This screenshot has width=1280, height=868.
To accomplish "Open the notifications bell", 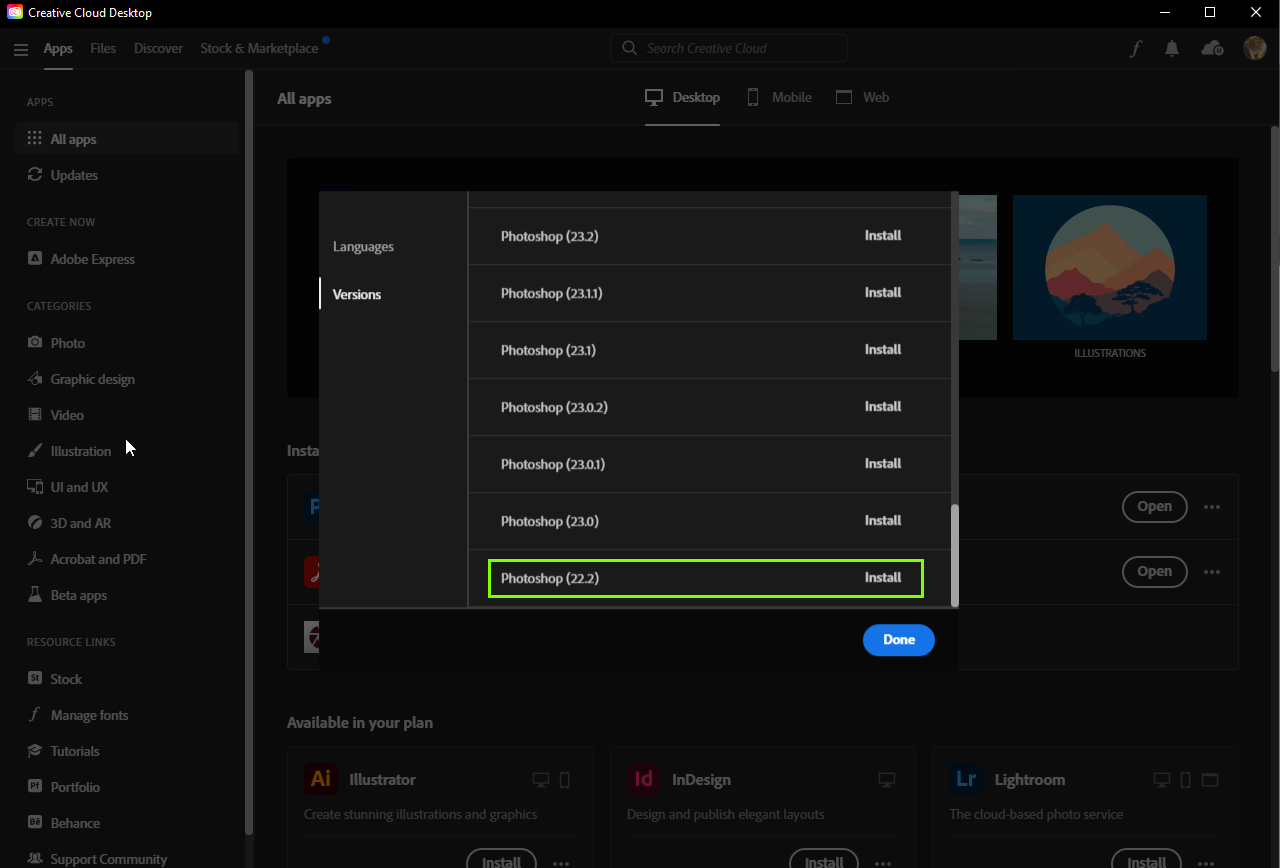I will point(1172,47).
